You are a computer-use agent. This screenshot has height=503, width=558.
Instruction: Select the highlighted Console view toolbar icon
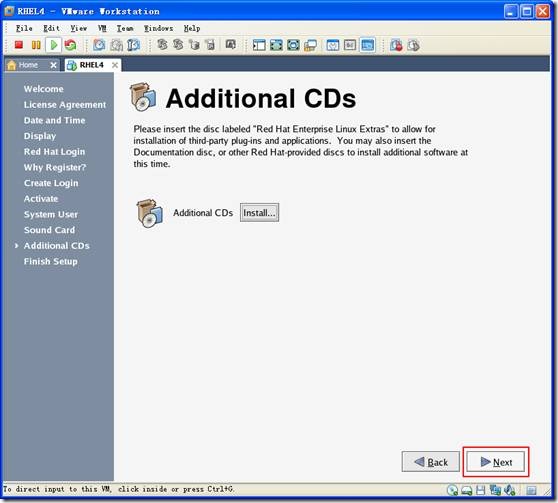pyautogui.click(x=367, y=45)
